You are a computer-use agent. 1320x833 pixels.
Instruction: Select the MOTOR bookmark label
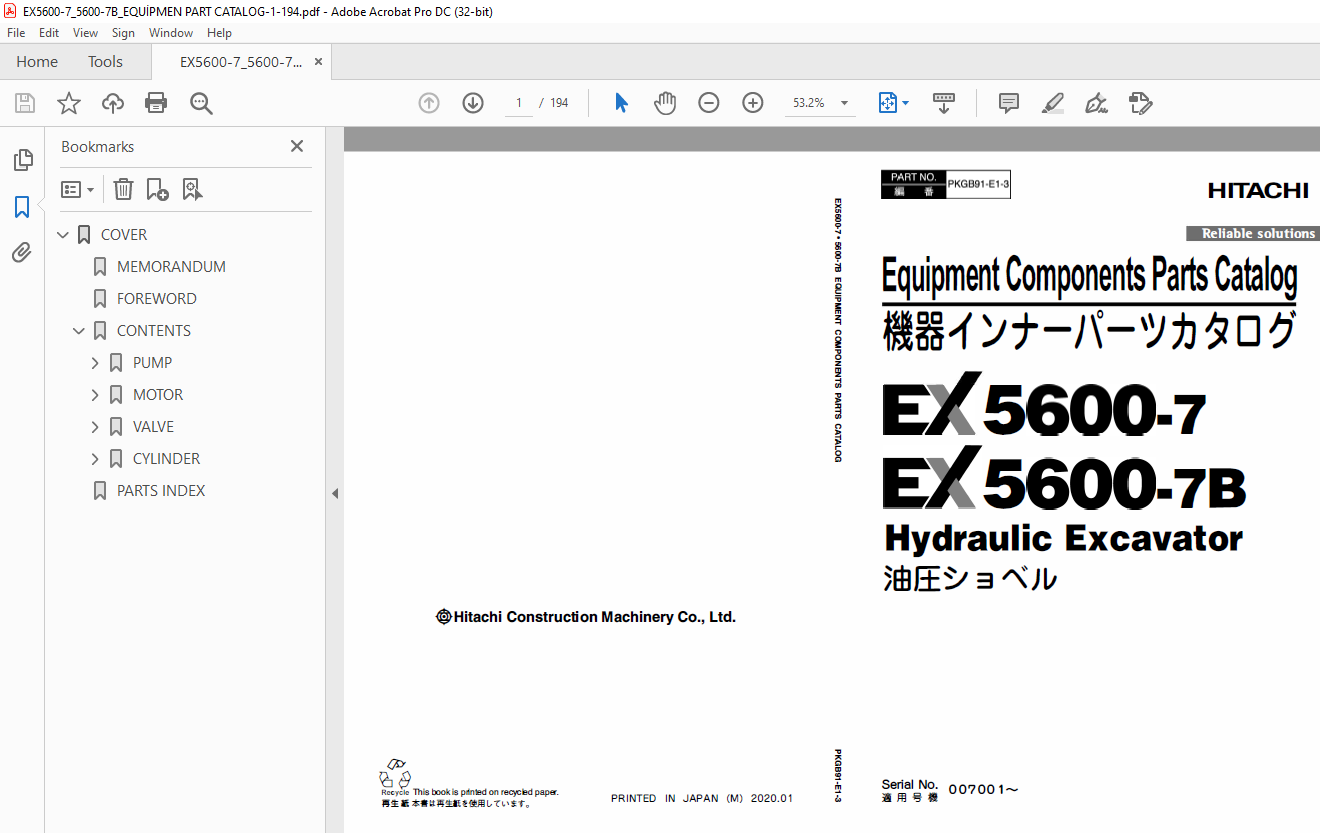point(158,395)
